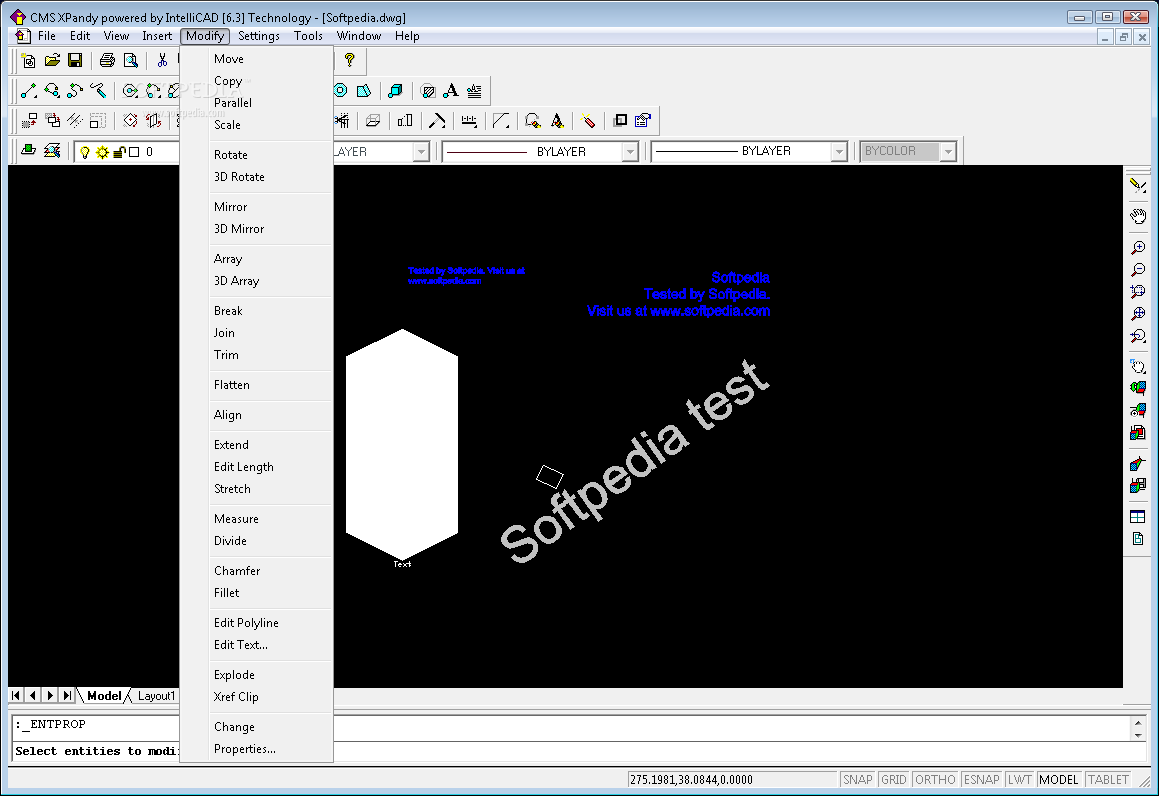This screenshot has width=1159, height=796.
Task: Click the Open file folder icon
Action: (52, 61)
